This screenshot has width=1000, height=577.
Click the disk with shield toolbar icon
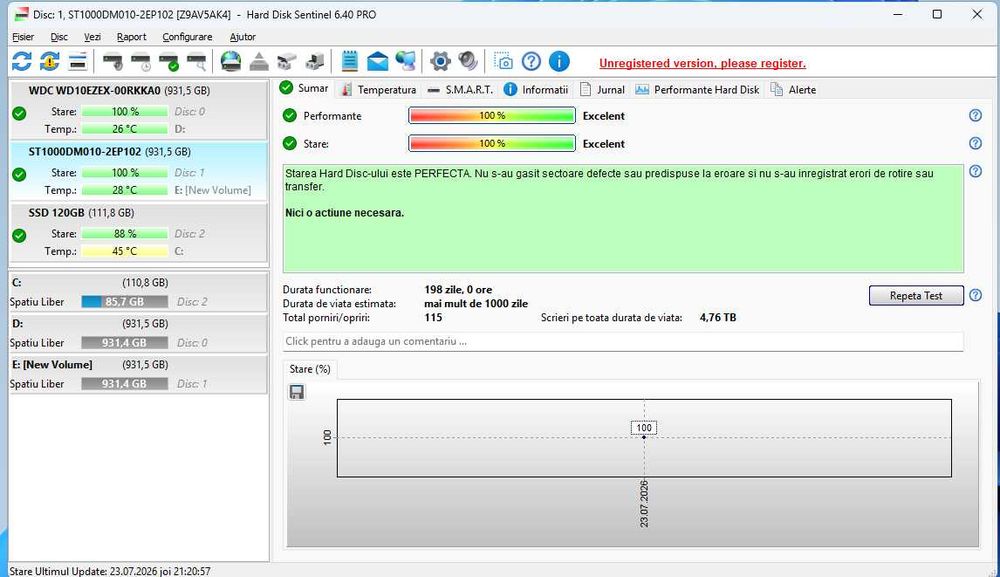click(113, 62)
